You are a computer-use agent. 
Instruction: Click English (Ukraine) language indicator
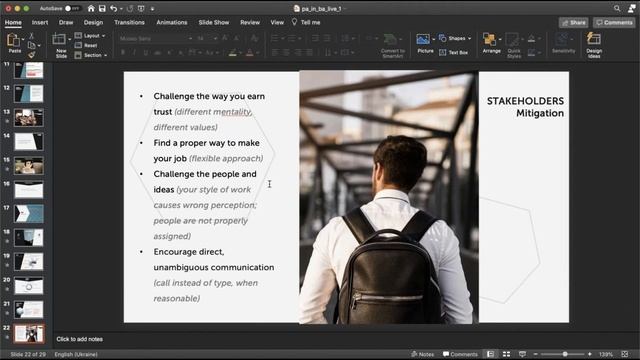(x=76, y=354)
